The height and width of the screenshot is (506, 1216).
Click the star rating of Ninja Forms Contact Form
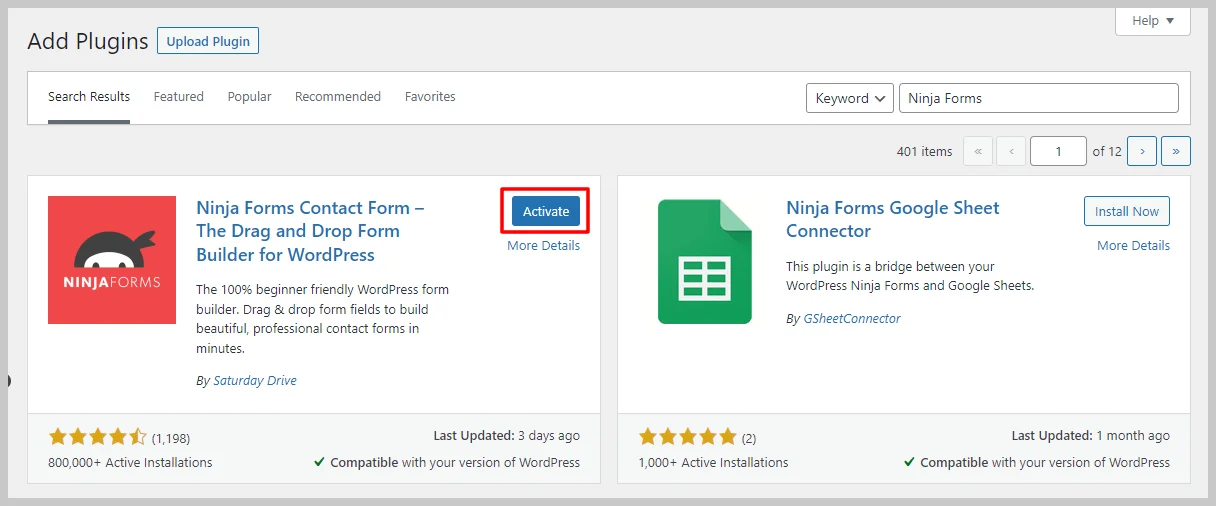97,437
